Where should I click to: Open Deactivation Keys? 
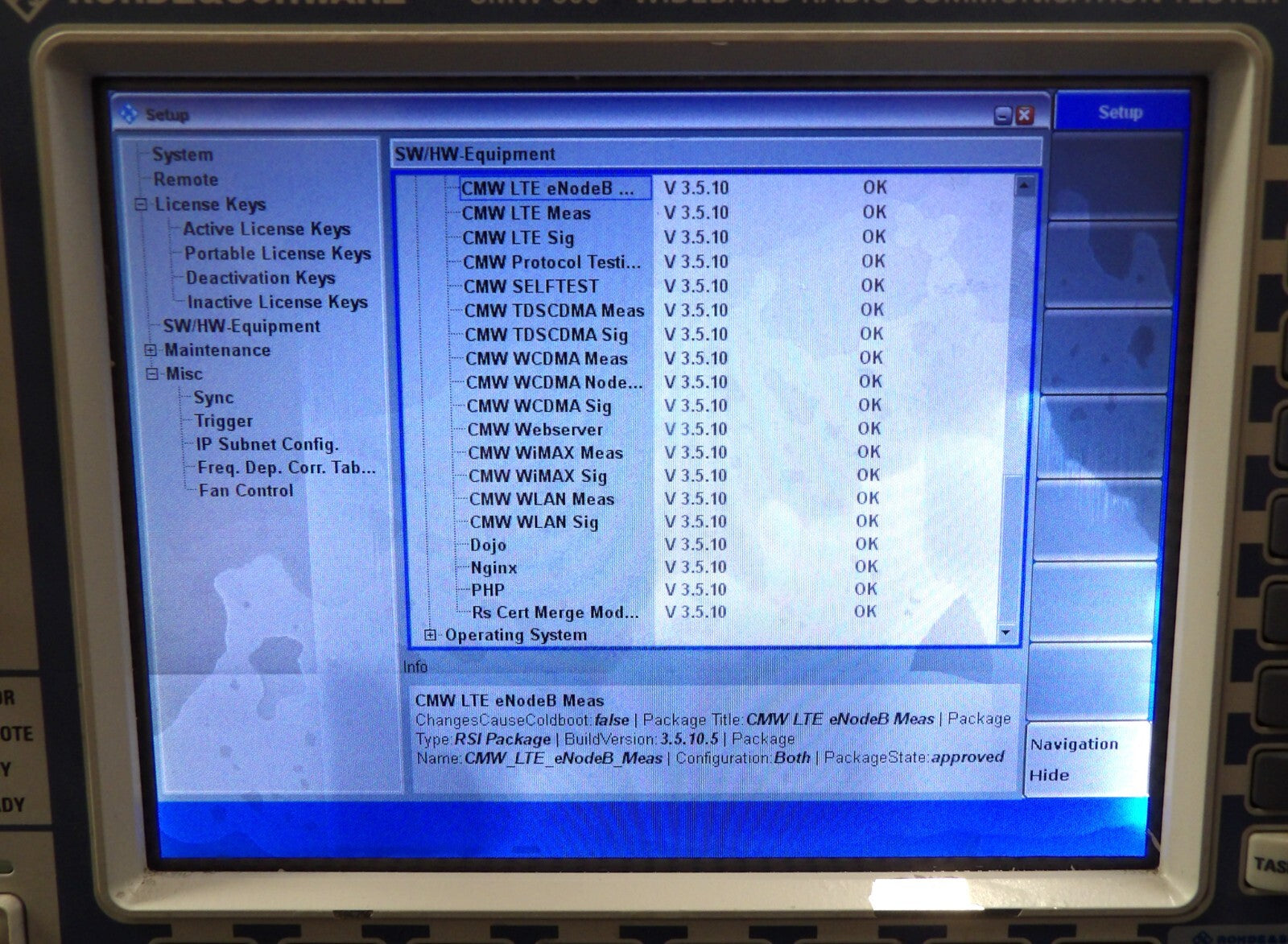tap(261, 278)
